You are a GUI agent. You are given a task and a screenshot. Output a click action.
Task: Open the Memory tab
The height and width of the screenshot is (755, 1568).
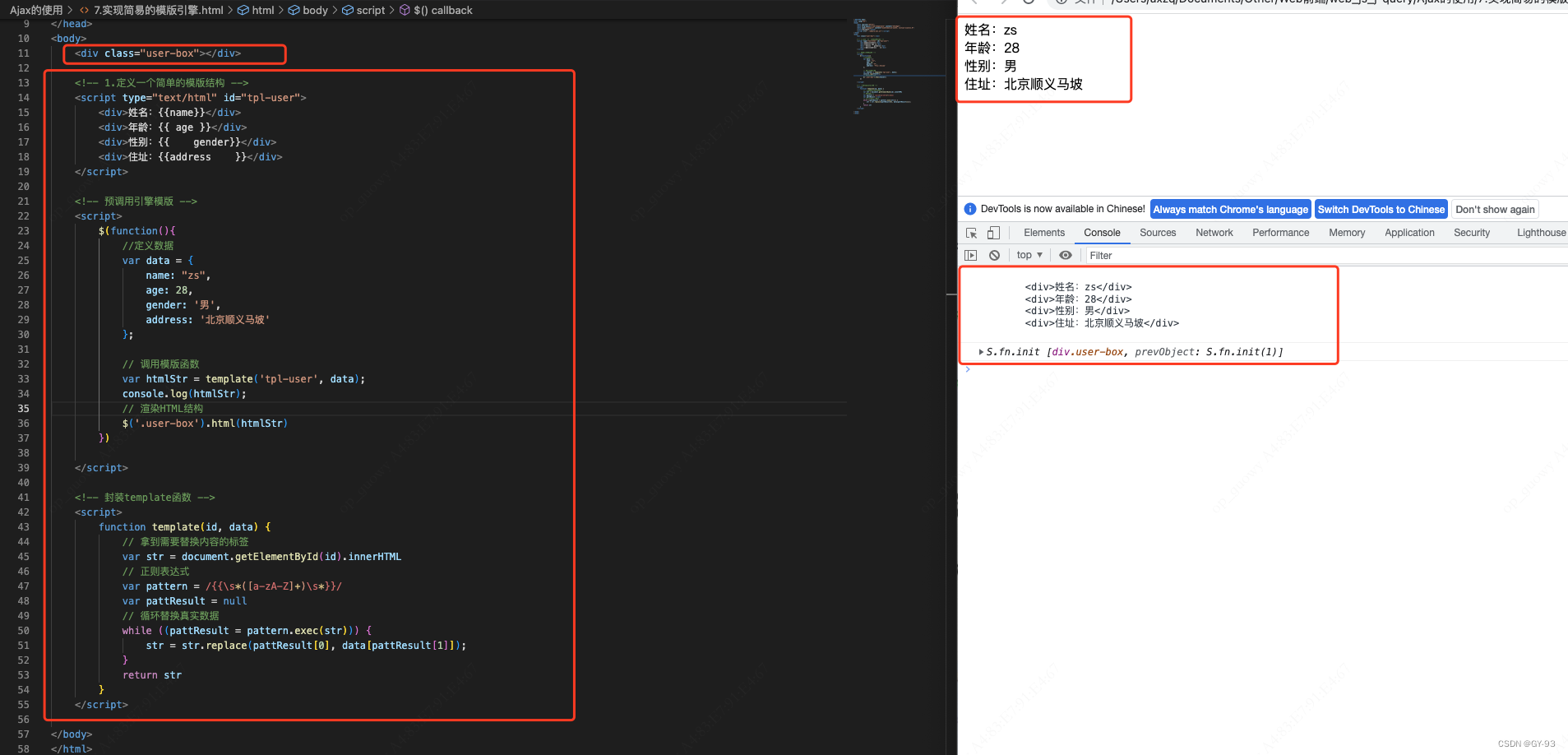(1347, 233)
